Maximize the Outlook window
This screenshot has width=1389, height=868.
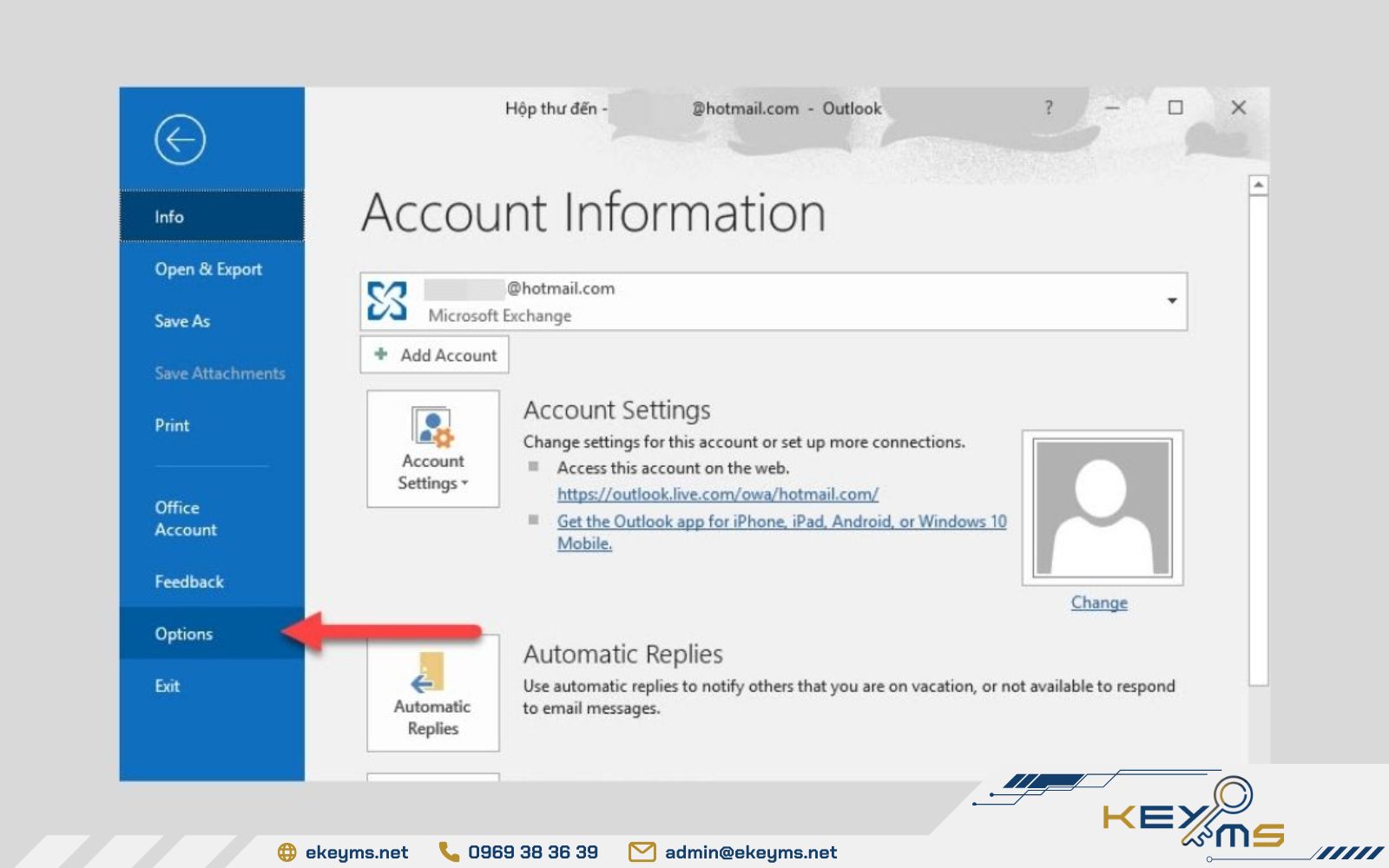tap(1175, 108)
